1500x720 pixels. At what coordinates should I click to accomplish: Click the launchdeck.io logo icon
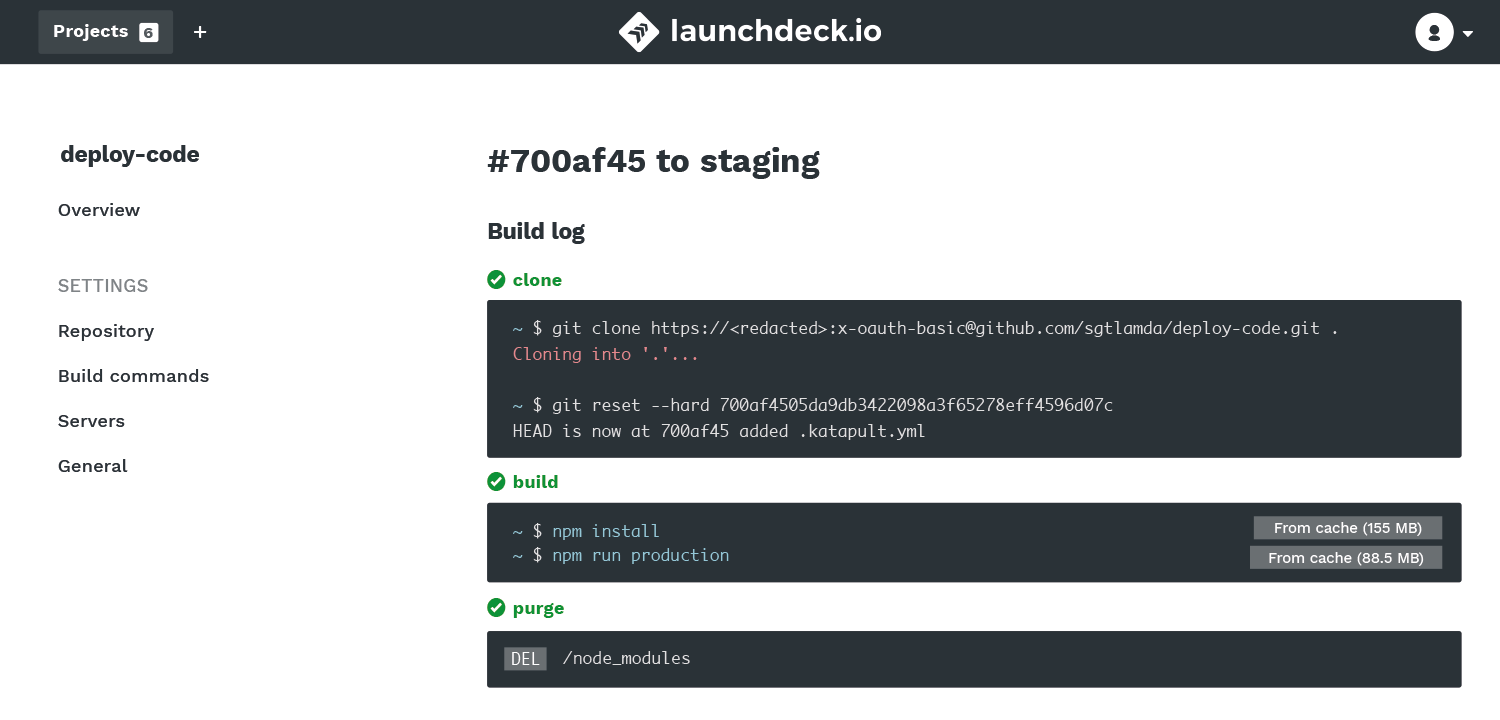[x=639, y=32]
